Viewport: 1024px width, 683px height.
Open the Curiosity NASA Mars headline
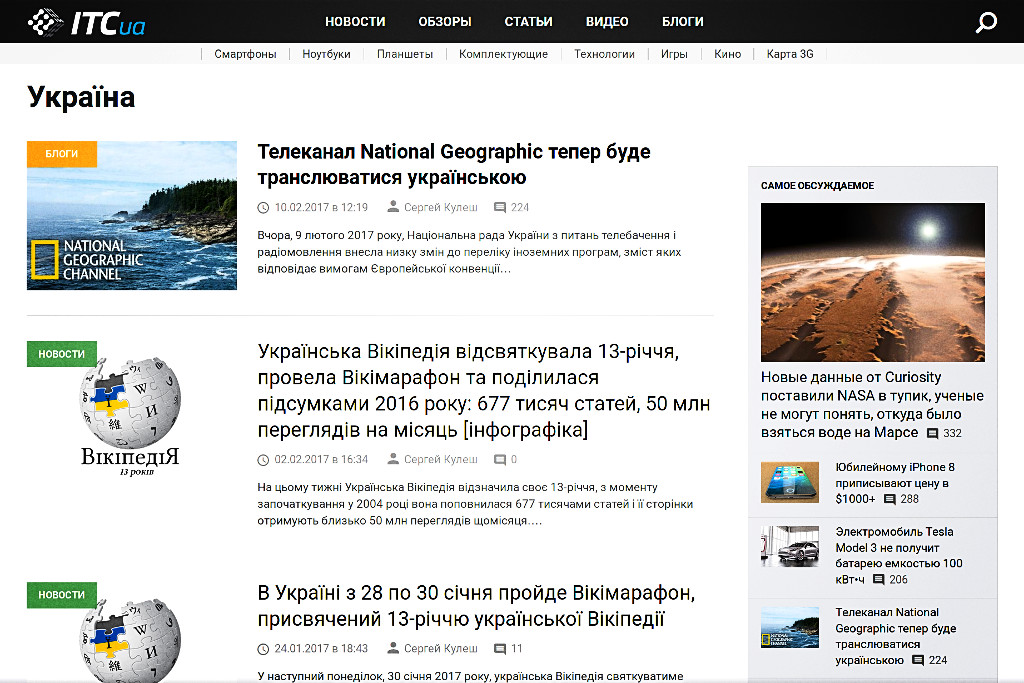coord(872,405)
